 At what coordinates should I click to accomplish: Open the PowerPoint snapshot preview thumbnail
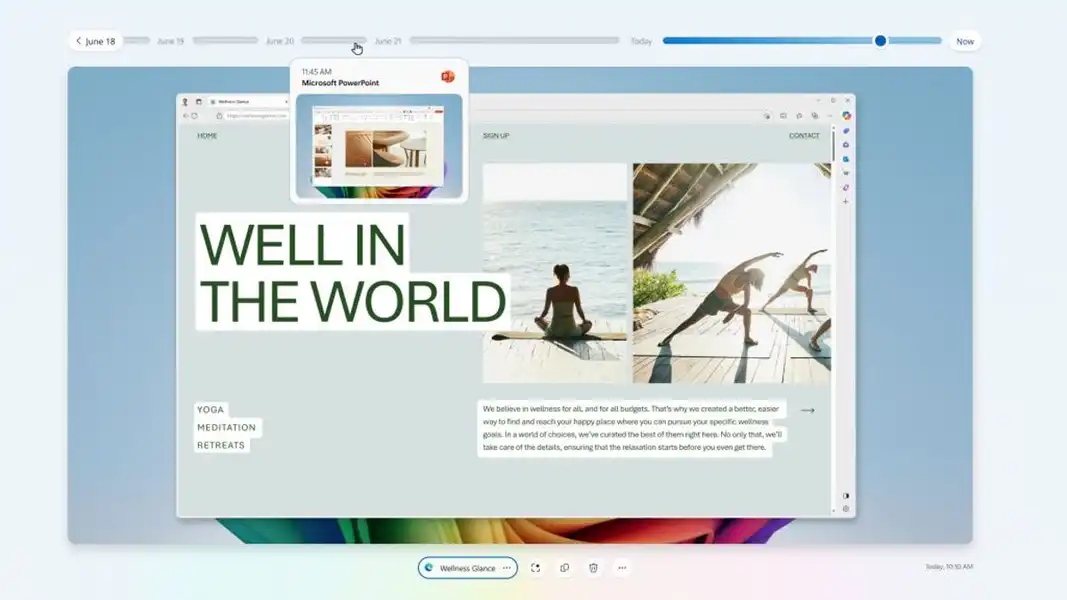point(379,145)
